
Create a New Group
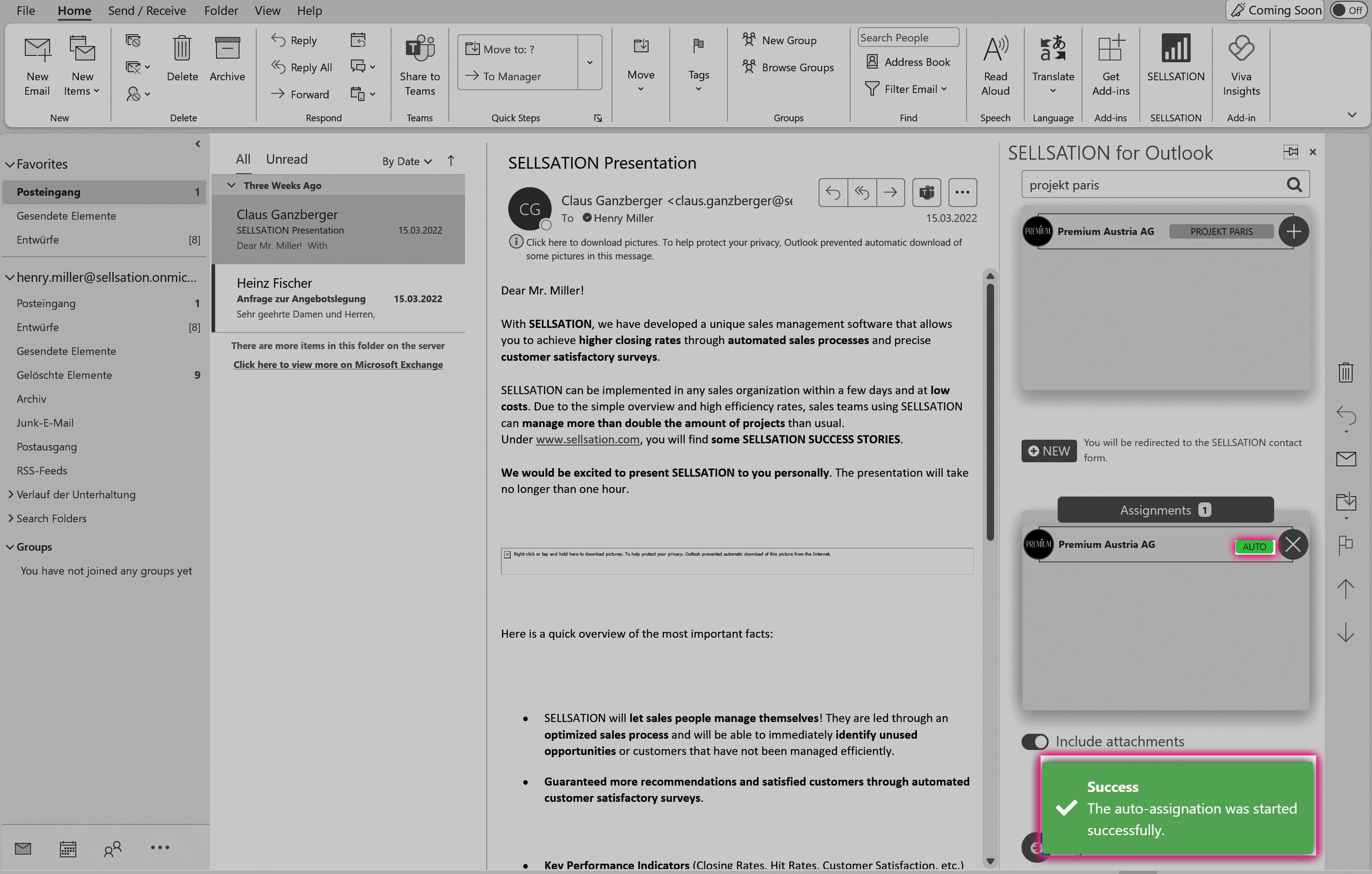[779, 40]
